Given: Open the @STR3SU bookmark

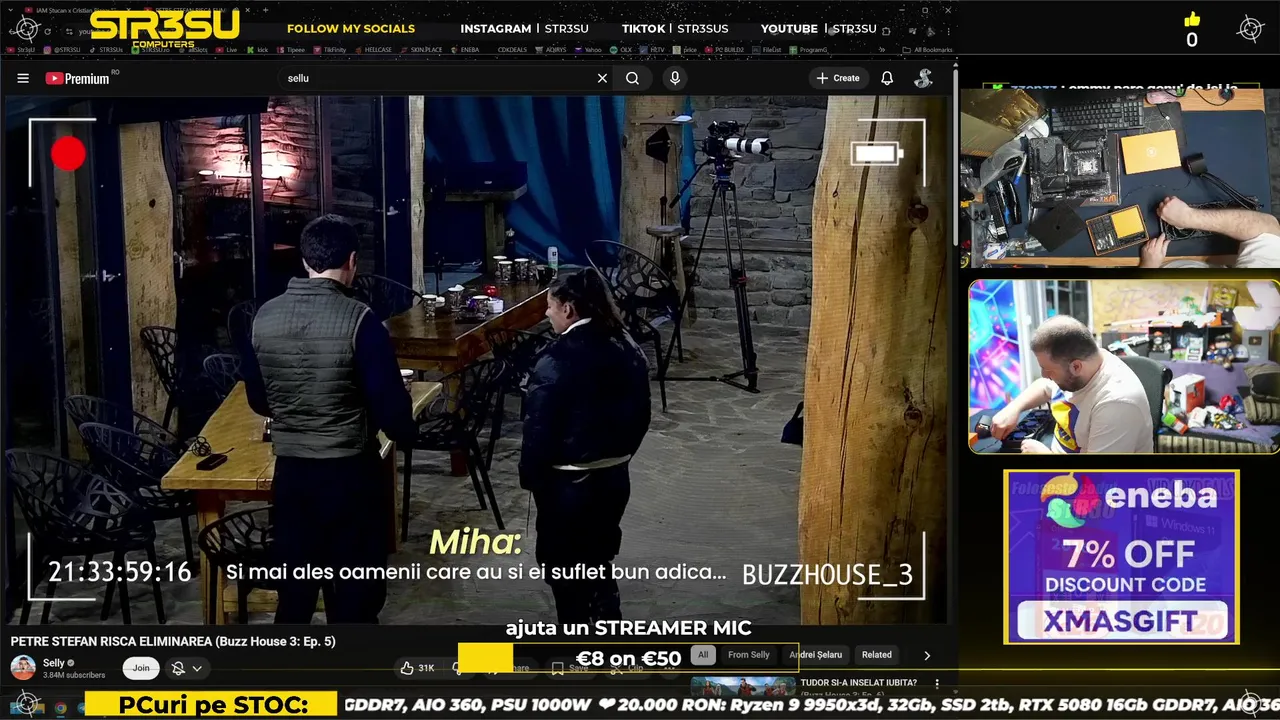Looking at the screenshot, I should tap(62, 50).
